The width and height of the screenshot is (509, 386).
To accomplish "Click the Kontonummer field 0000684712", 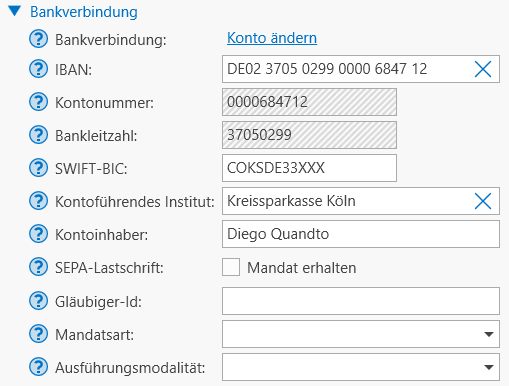I will 309,102.
